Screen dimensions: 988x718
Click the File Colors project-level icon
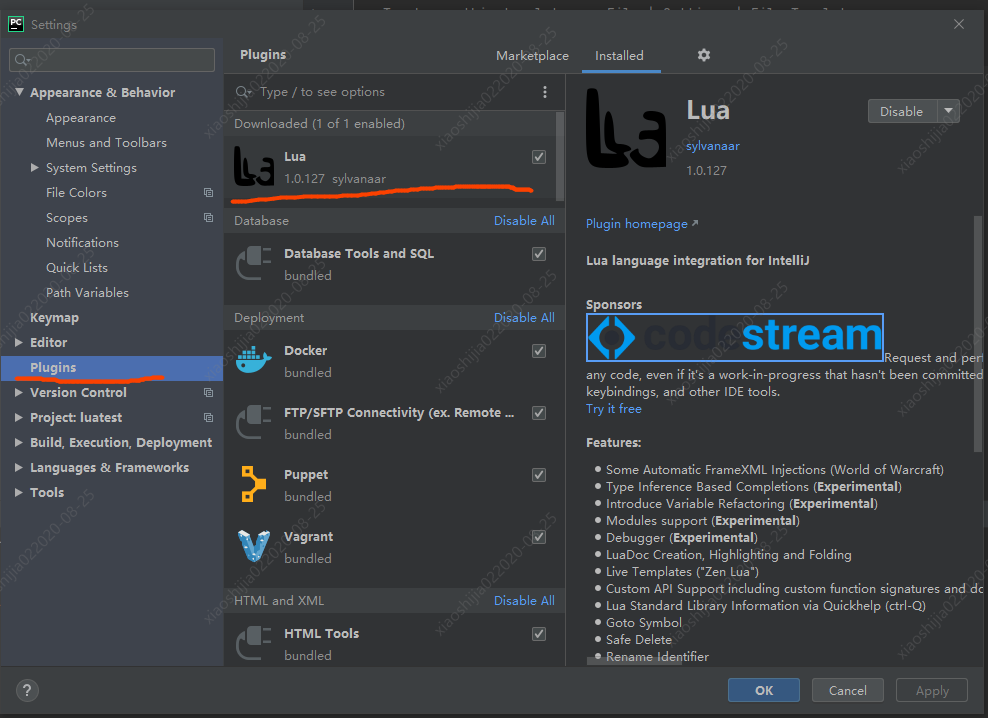209,193
